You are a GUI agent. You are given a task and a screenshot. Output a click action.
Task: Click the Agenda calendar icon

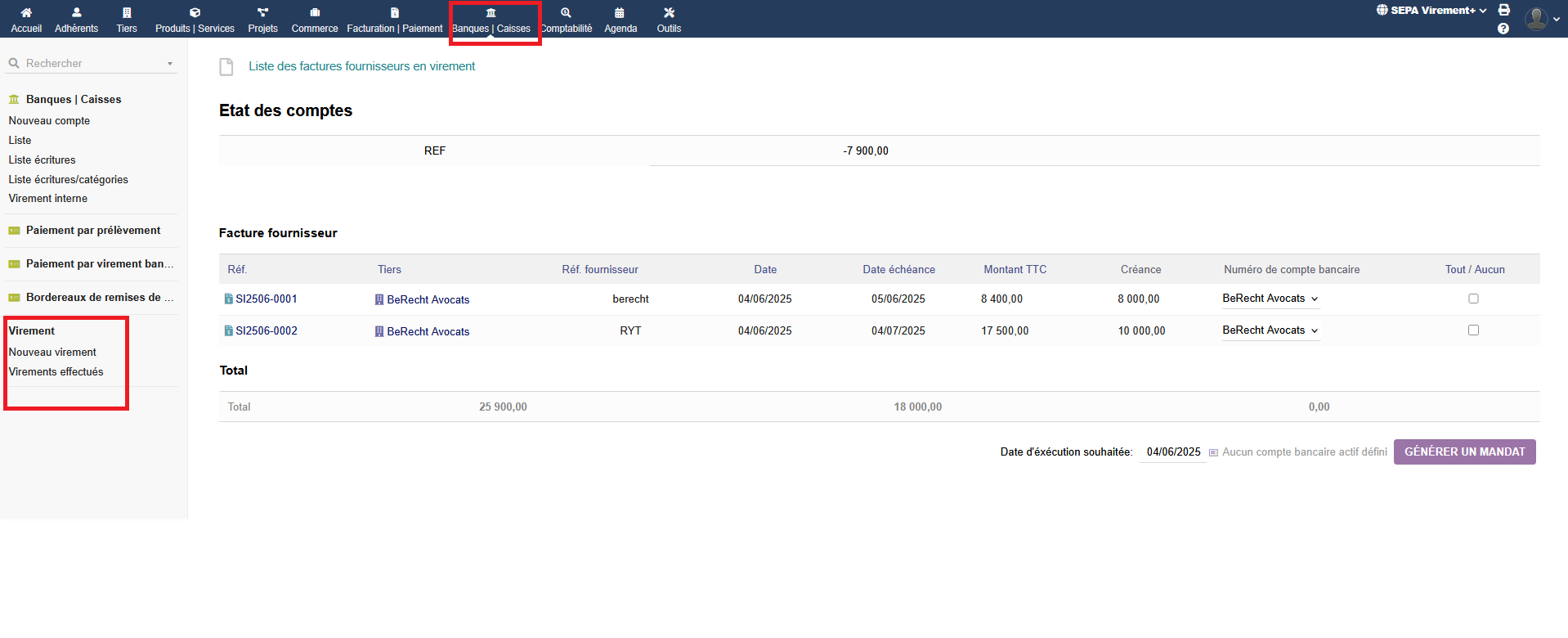click(620, 13)
